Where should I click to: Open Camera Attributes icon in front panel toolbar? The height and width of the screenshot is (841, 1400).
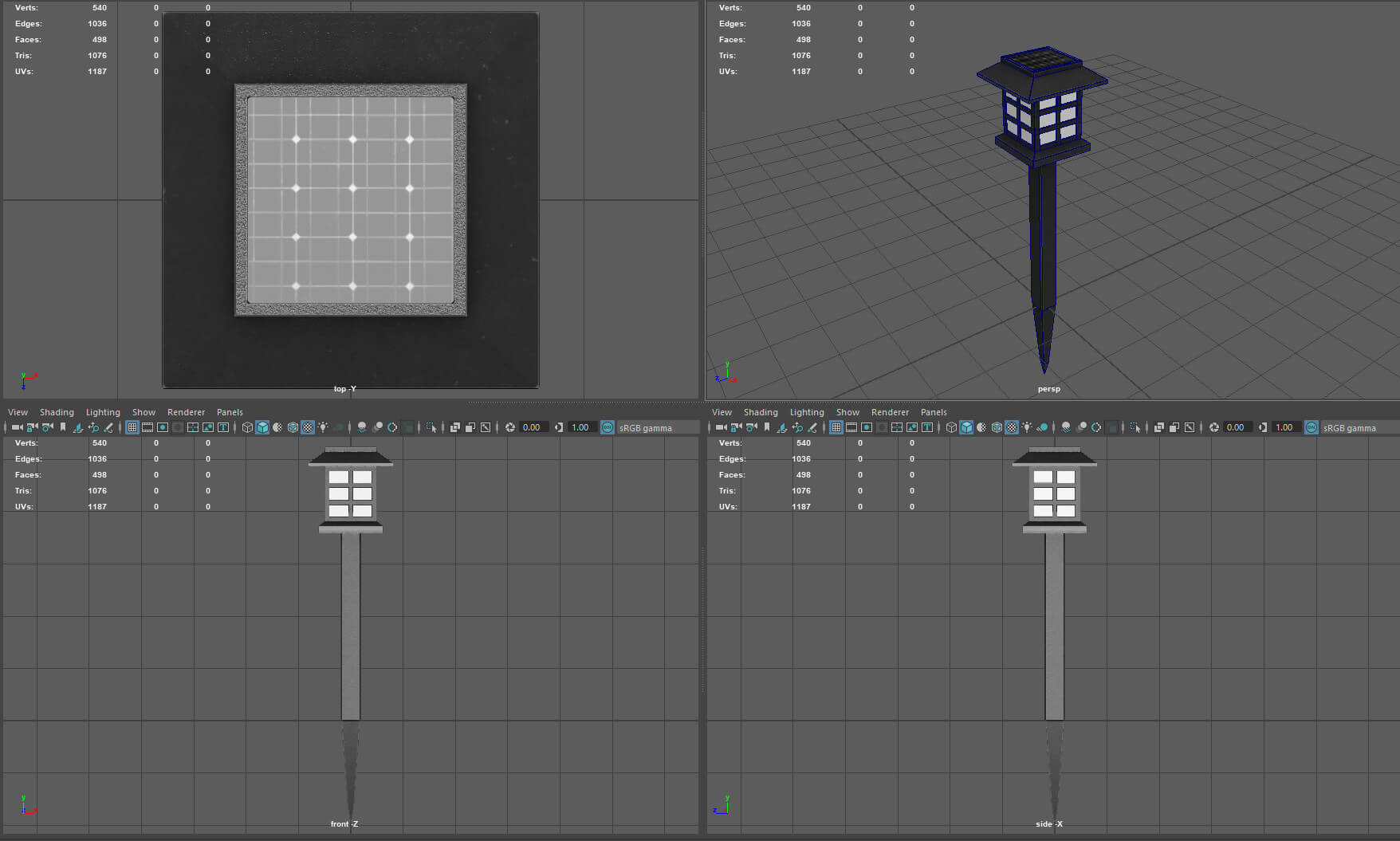coord(47,427)
